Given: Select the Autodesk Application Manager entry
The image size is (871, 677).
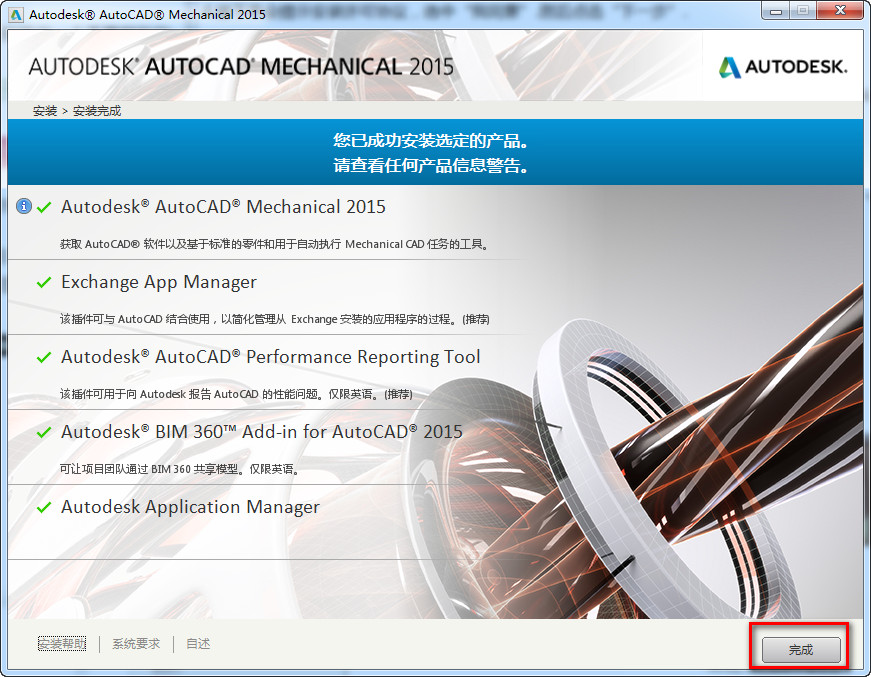Looking at the screenshot, I should [x=189, y=507].
